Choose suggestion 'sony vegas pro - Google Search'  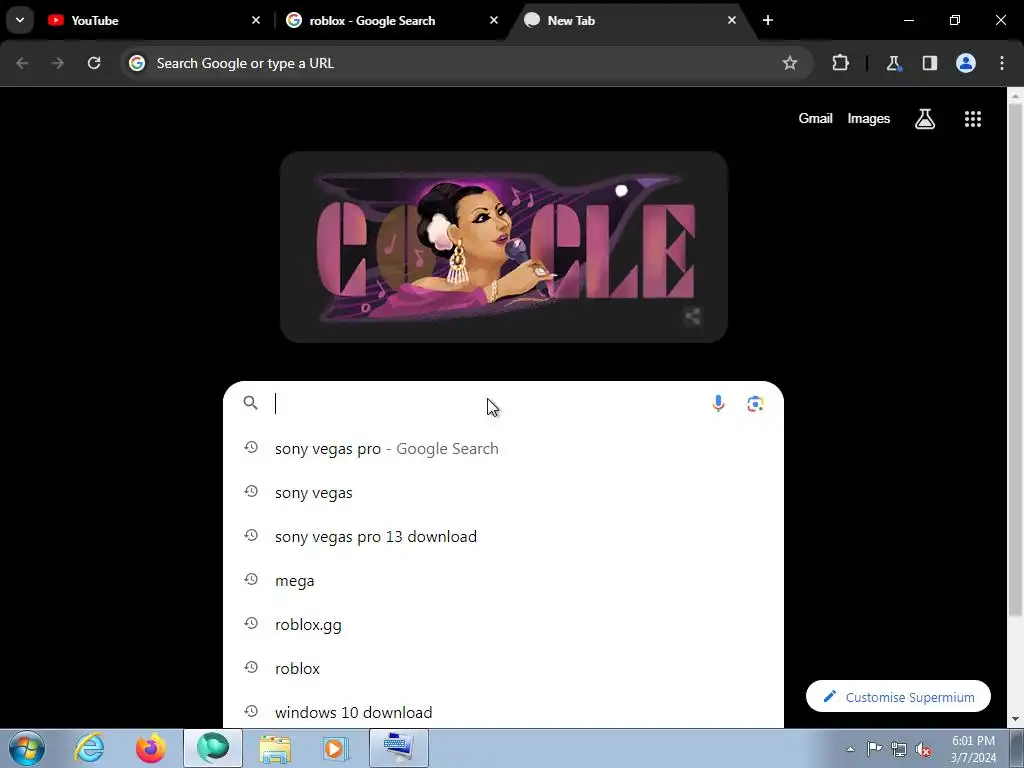(x=504, y=449)
